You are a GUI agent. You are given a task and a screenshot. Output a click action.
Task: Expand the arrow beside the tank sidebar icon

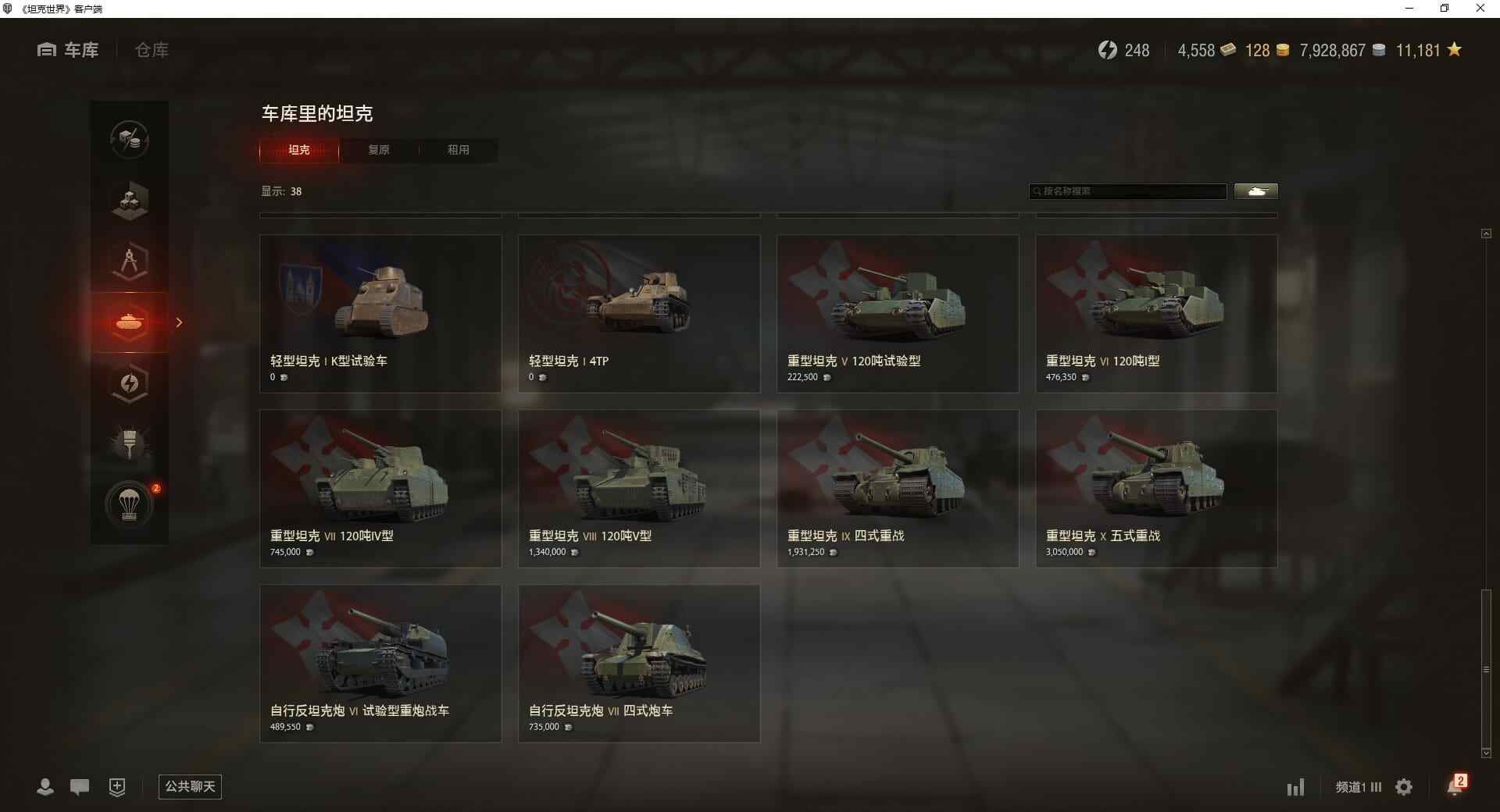(x=179, y=322)
